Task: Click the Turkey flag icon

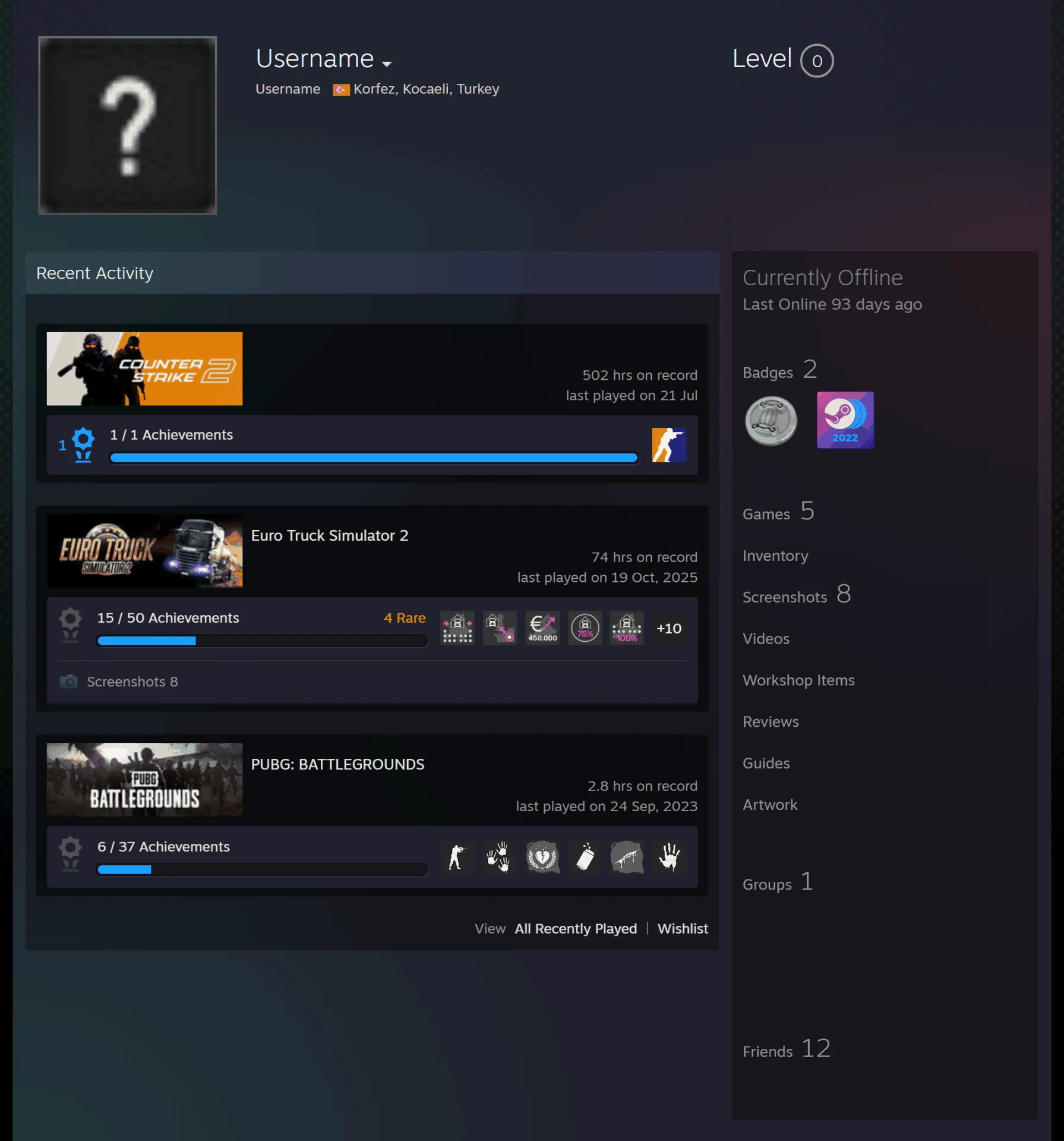Action: [341, 90]
